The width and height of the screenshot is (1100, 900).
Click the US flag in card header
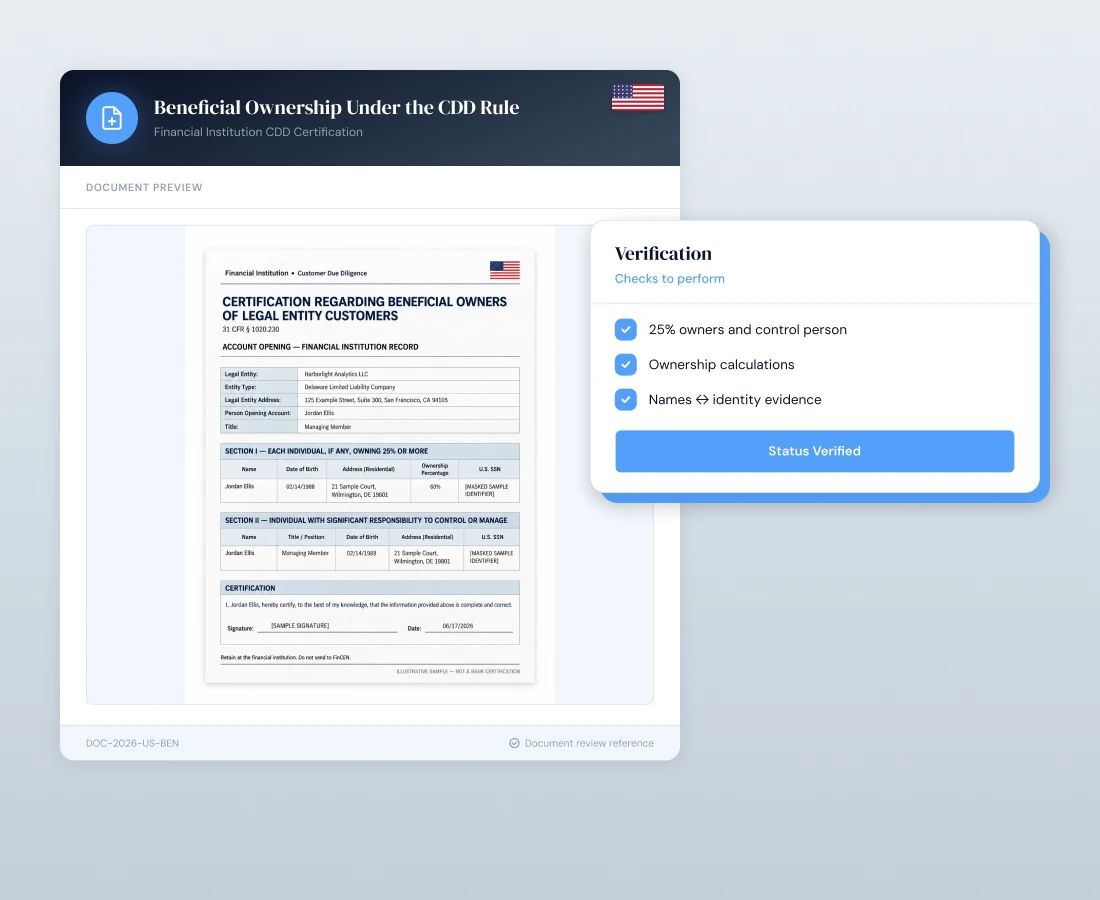(x=638, y=98)
